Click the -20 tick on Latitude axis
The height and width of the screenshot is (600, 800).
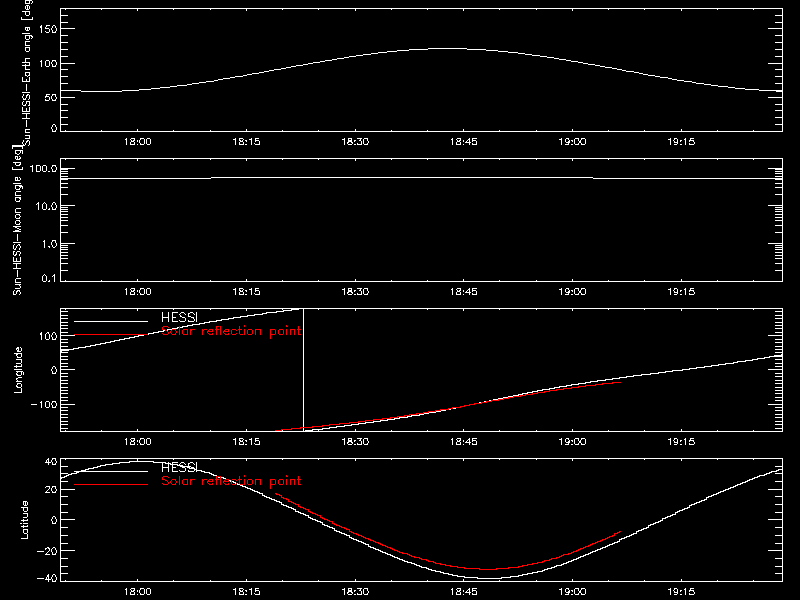48,551
